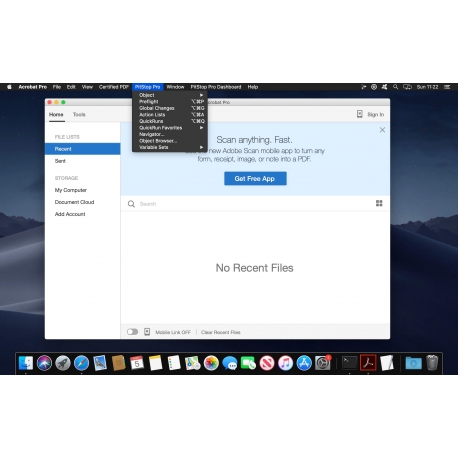Click Clear Recent Files
The width and height of the screenshot is (458, 458).
[221, 332]
